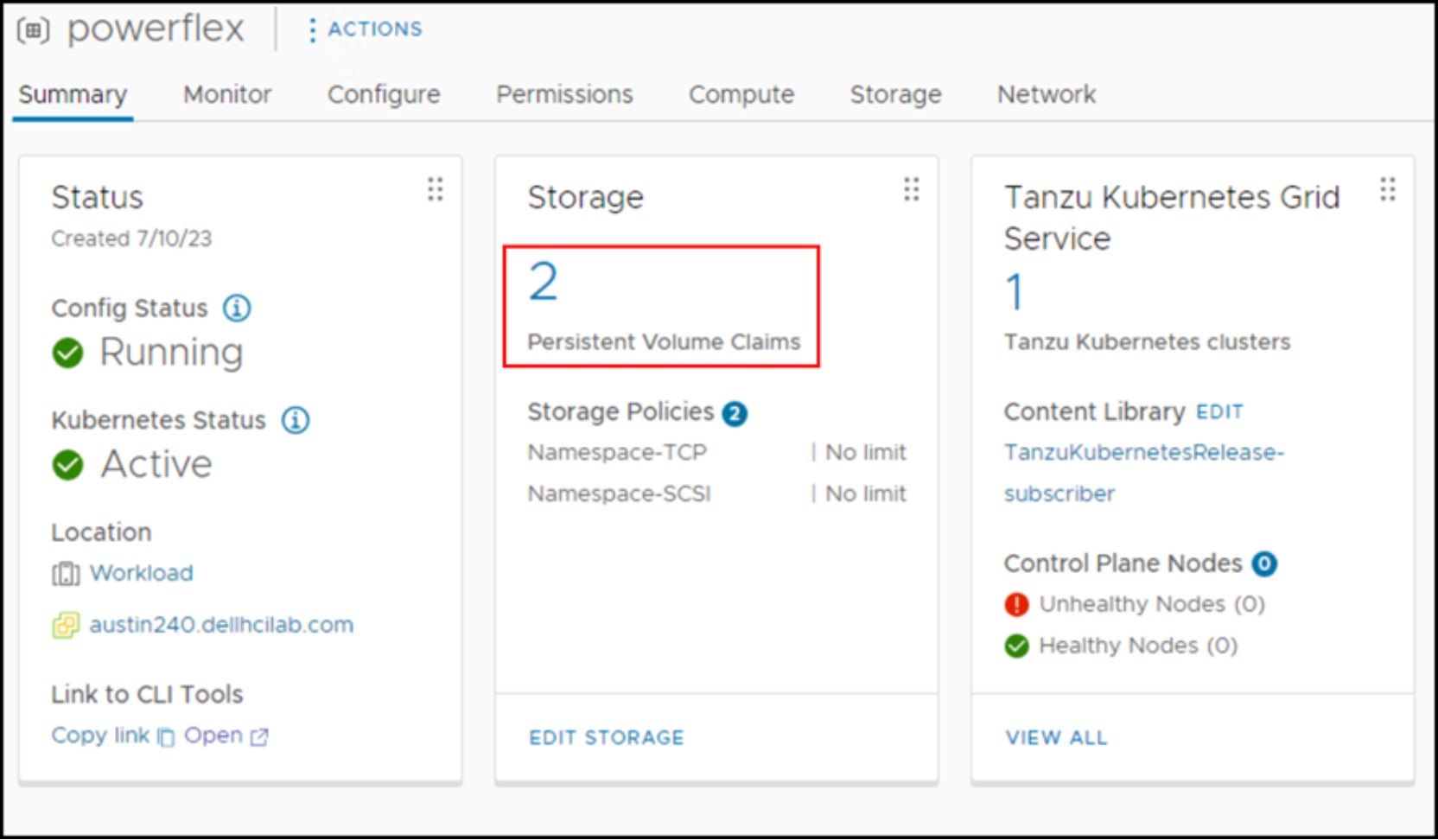Image resolution: width=1438 pixels, height=840 pixels.
Task: Grab the Status card drag handle
Action: [x=436, y=189]
